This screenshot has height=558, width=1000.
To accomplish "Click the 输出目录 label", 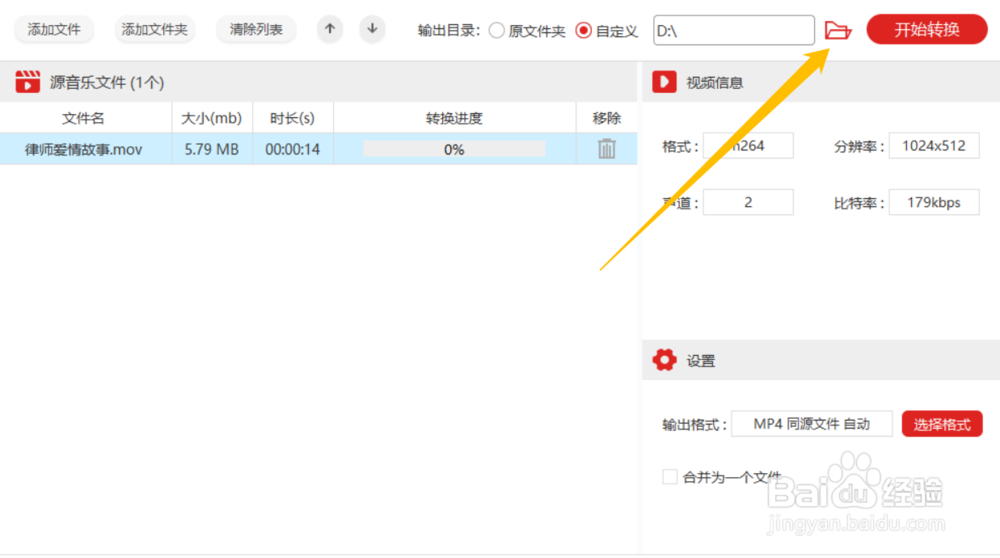I will point(449,31).
